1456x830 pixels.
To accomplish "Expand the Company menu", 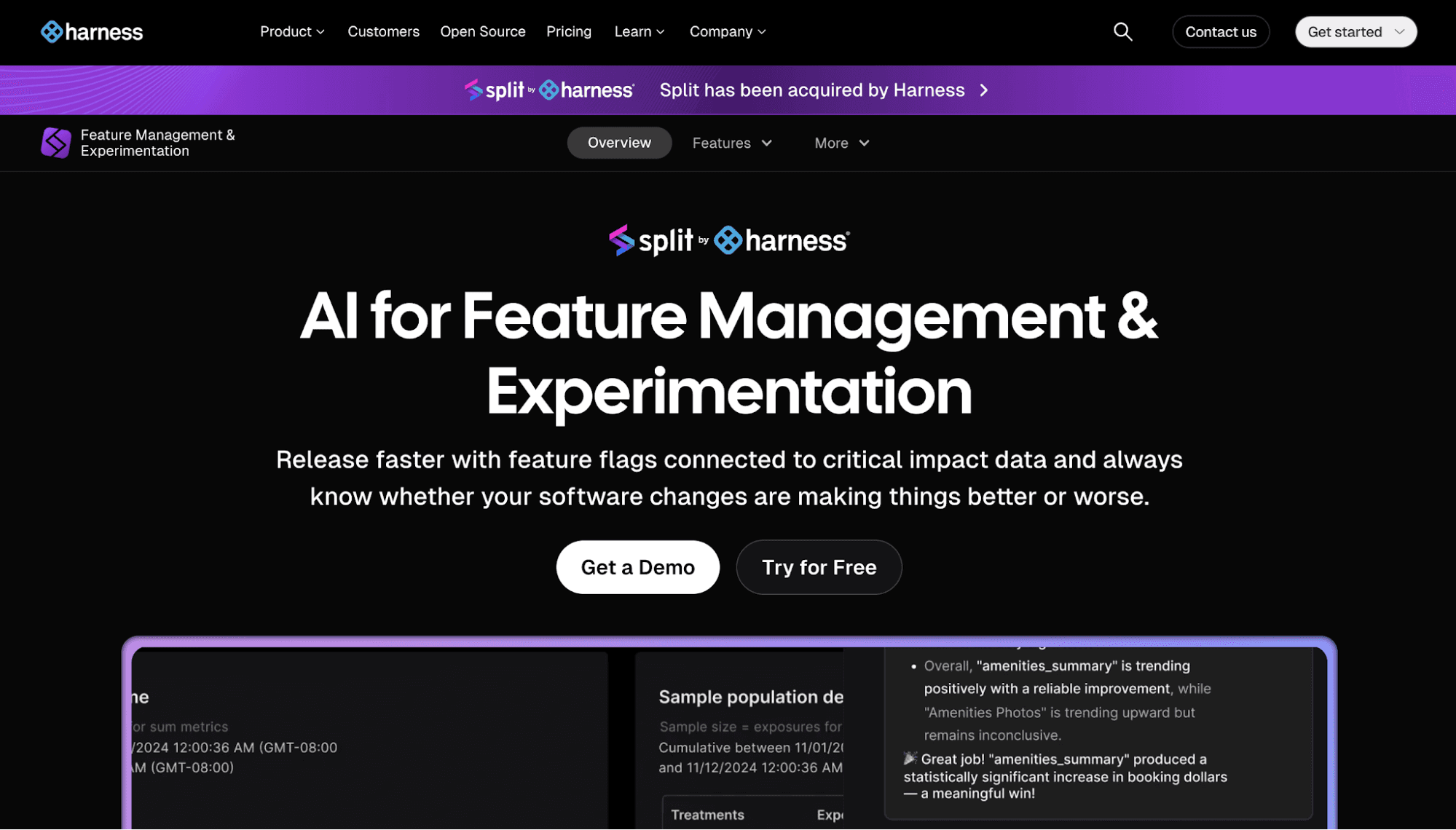I will (728, 32).
